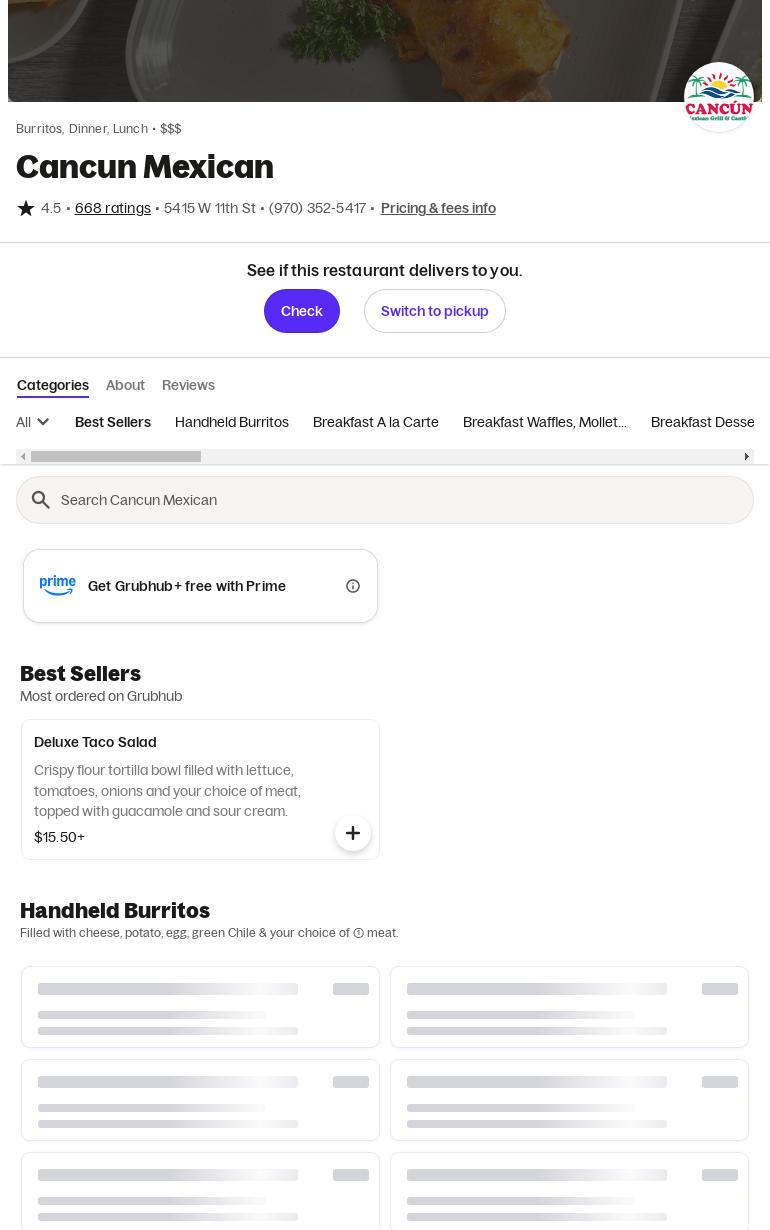770x1230 pixels.
Task: Click the Cancun restaurant logo
Action: (719, 97)
